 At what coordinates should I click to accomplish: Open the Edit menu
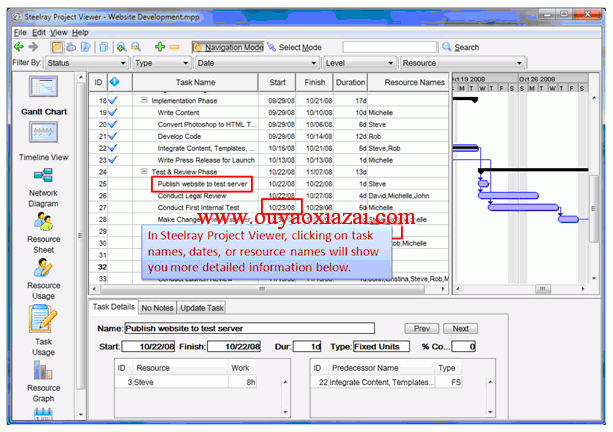39,32
